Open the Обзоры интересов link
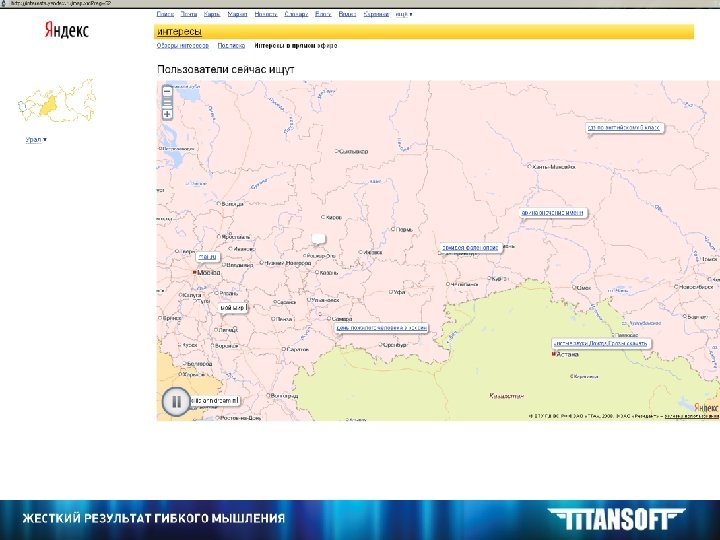The image size is (720, 540). coord(183,45)
